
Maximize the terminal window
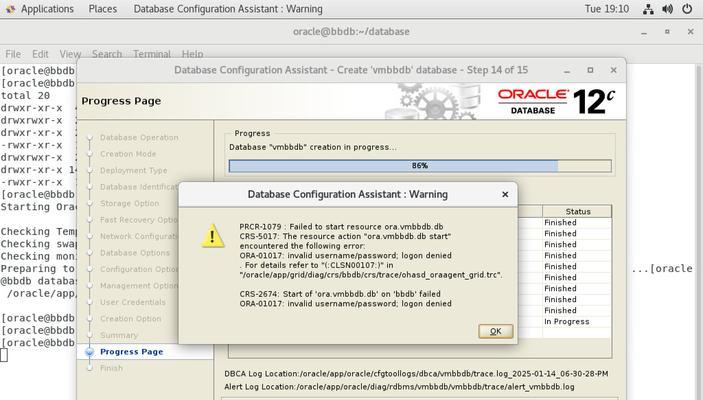[x=667, y=32]
